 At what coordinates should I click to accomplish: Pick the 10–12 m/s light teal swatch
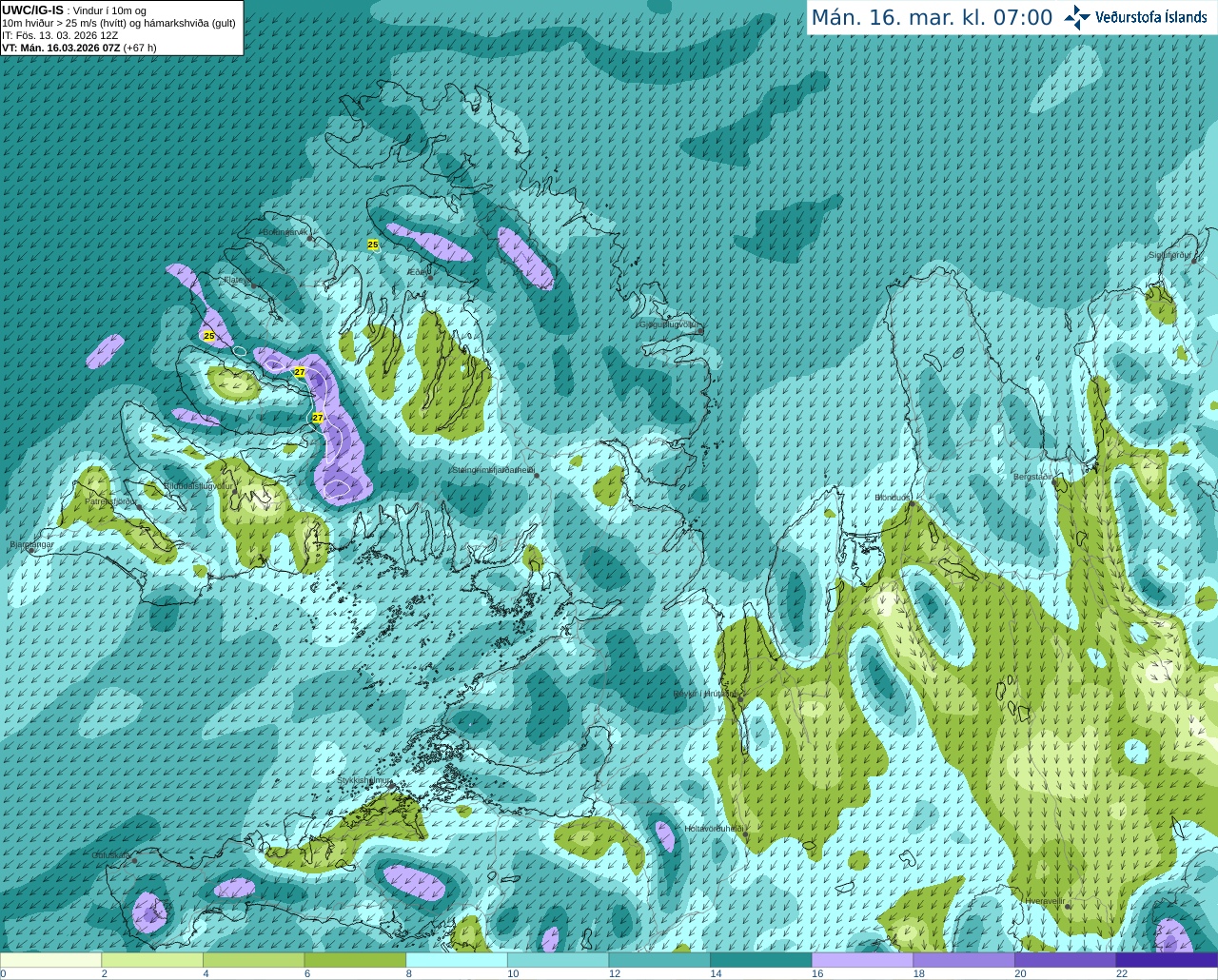pos(558,960)
